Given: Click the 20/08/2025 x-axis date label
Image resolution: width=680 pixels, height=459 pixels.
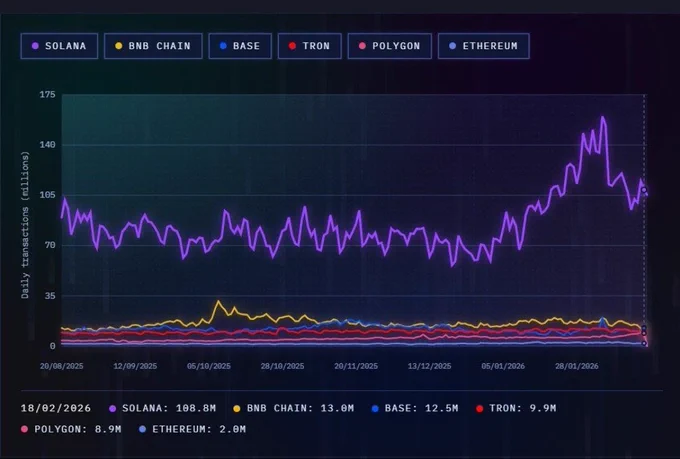Looking at the screenshot, I should tap(62, 366).
